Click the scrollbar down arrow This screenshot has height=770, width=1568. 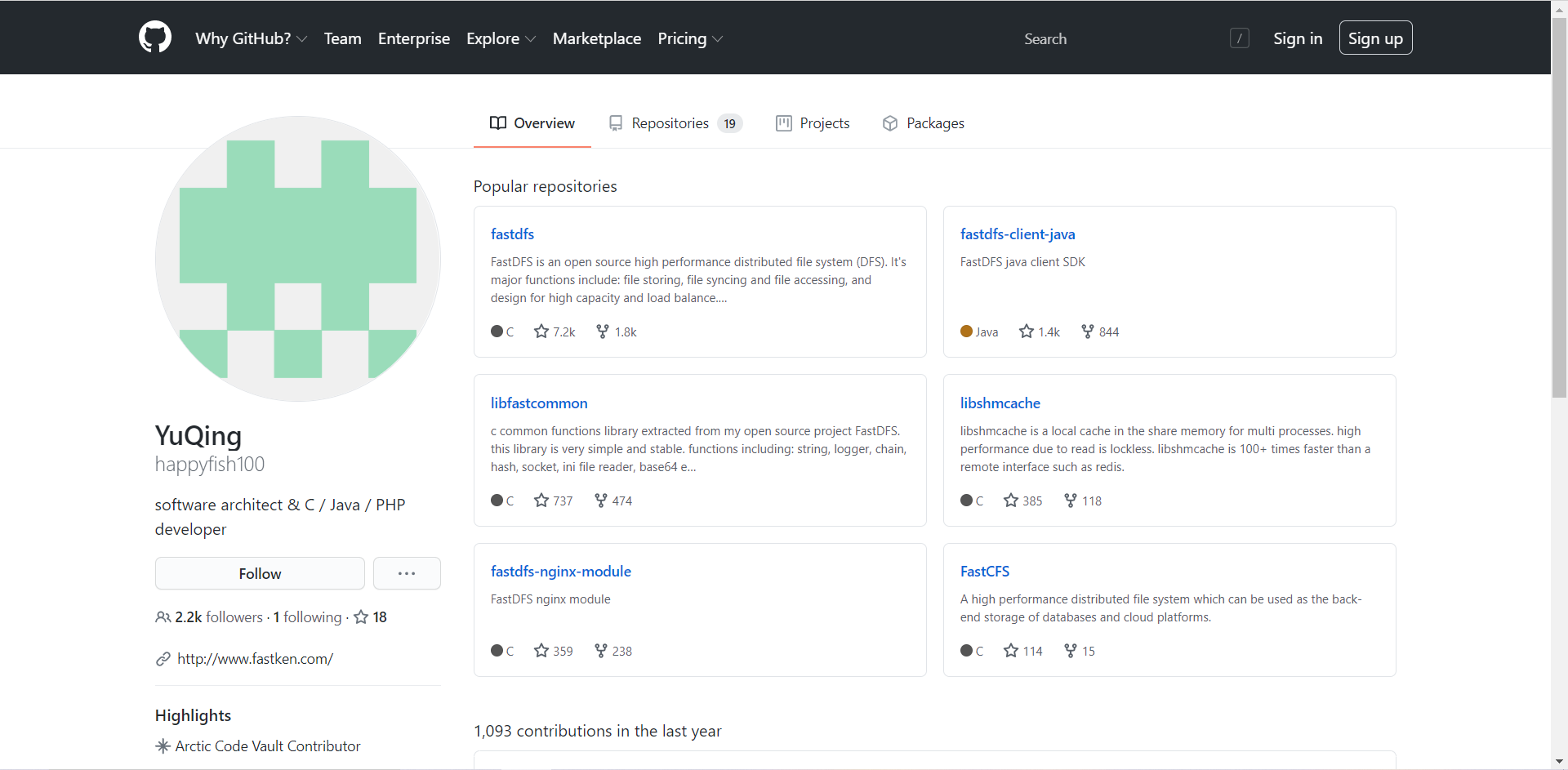pyautogui.click(x=1560, y=762)
